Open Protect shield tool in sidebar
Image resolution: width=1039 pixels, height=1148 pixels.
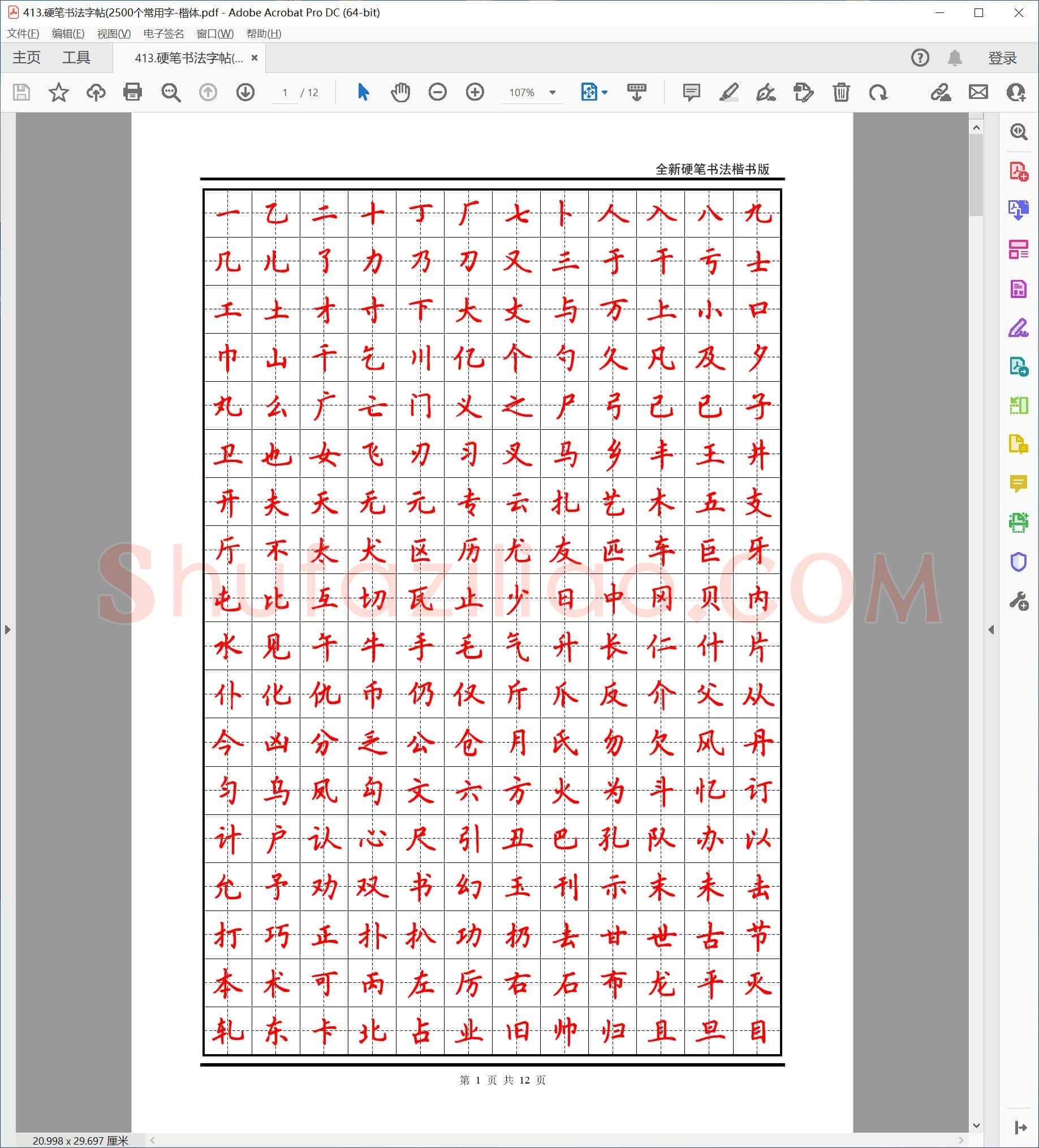click(1019, 562)
